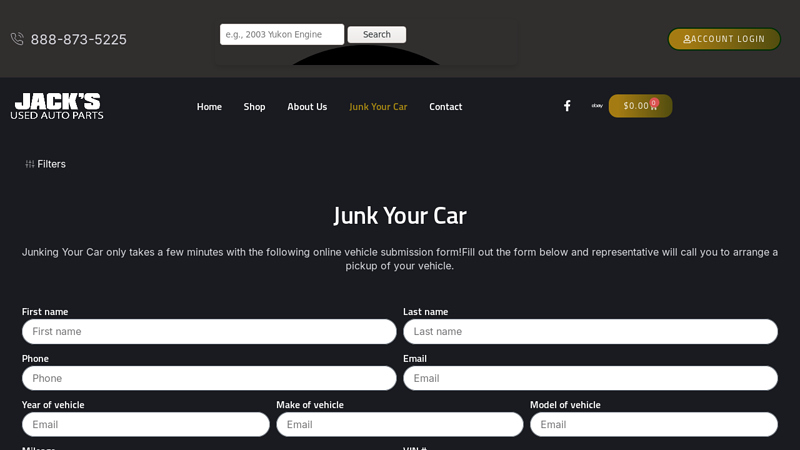Select the Junk Your Car menu item
This screenshot has height=450, width=800.
(x=378, y=107)
